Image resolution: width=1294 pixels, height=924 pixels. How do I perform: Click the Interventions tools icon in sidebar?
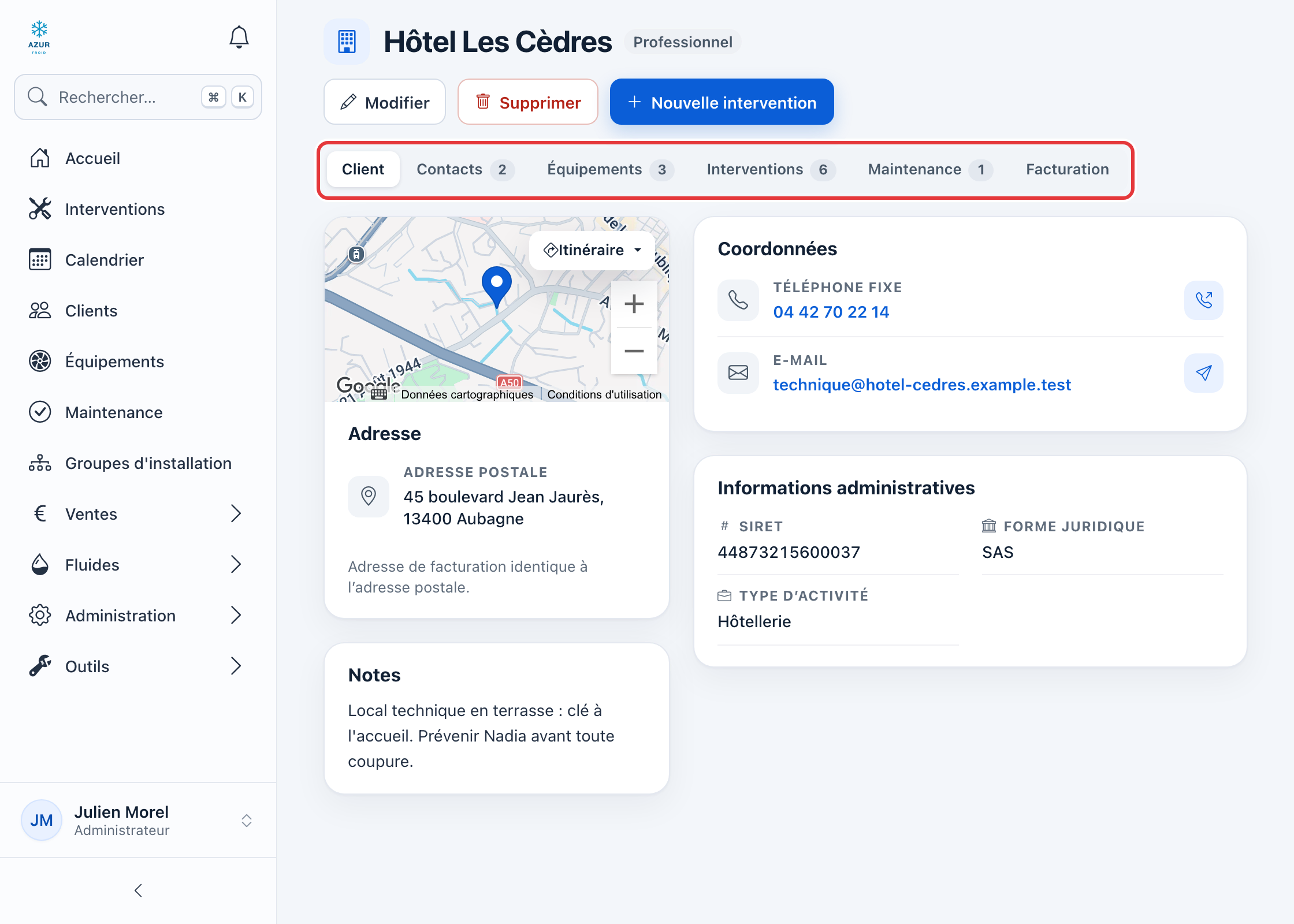tap(40, 208)
